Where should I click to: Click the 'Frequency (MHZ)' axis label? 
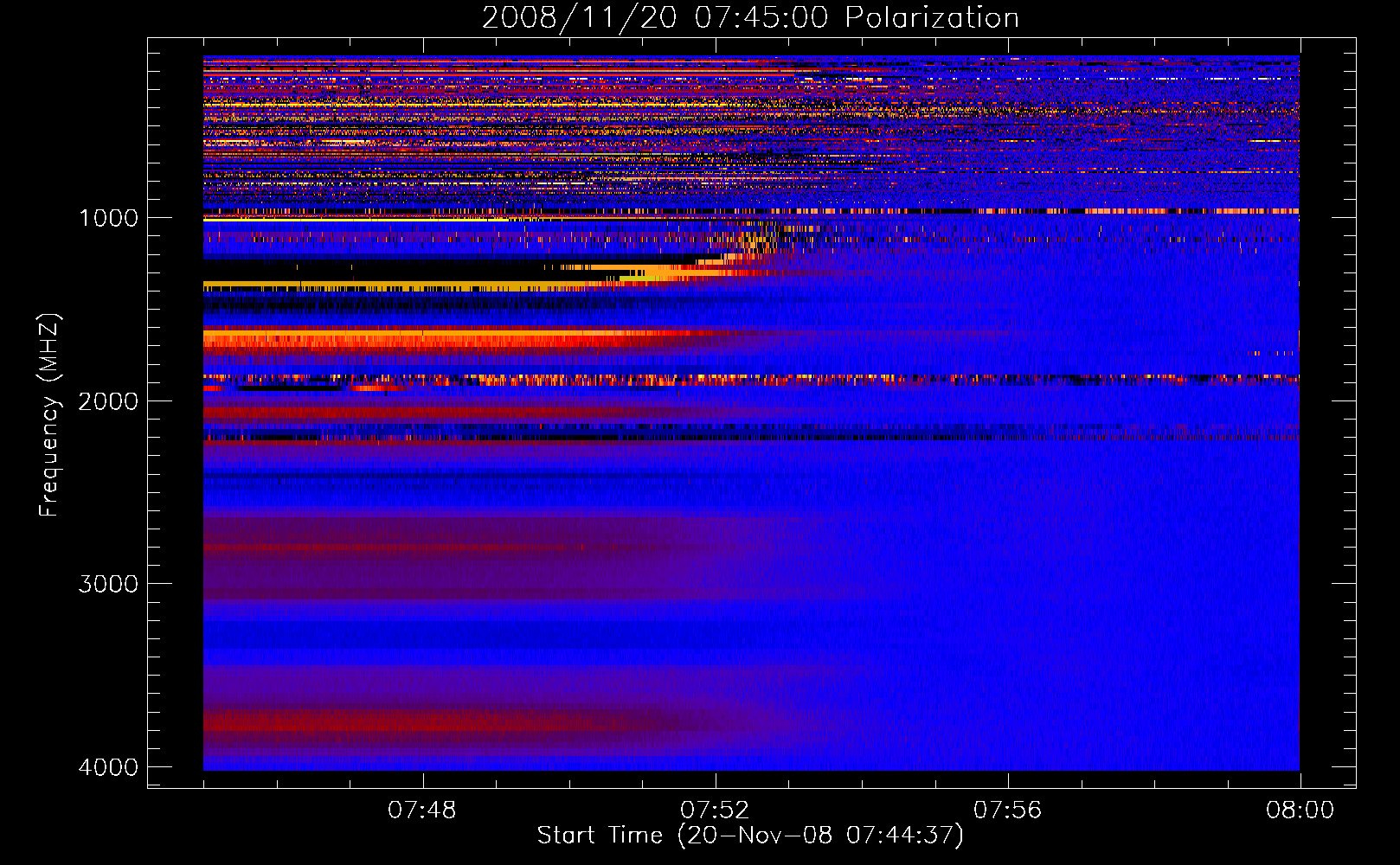tap(50, 415)
